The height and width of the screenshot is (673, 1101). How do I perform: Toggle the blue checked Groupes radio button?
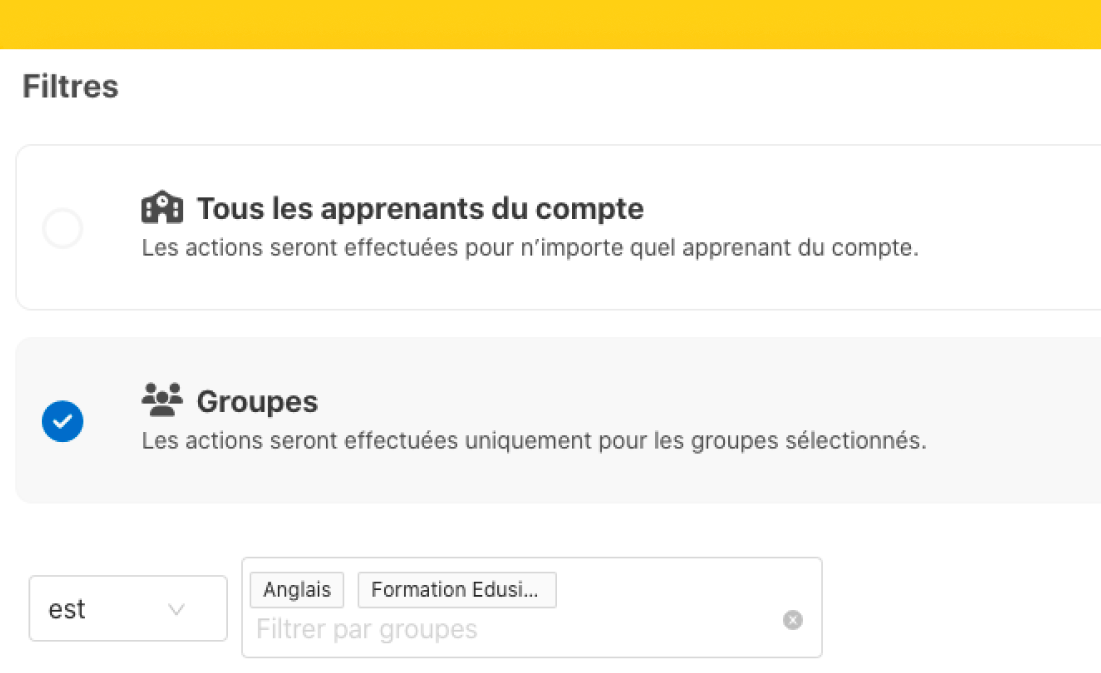[62, 421]
